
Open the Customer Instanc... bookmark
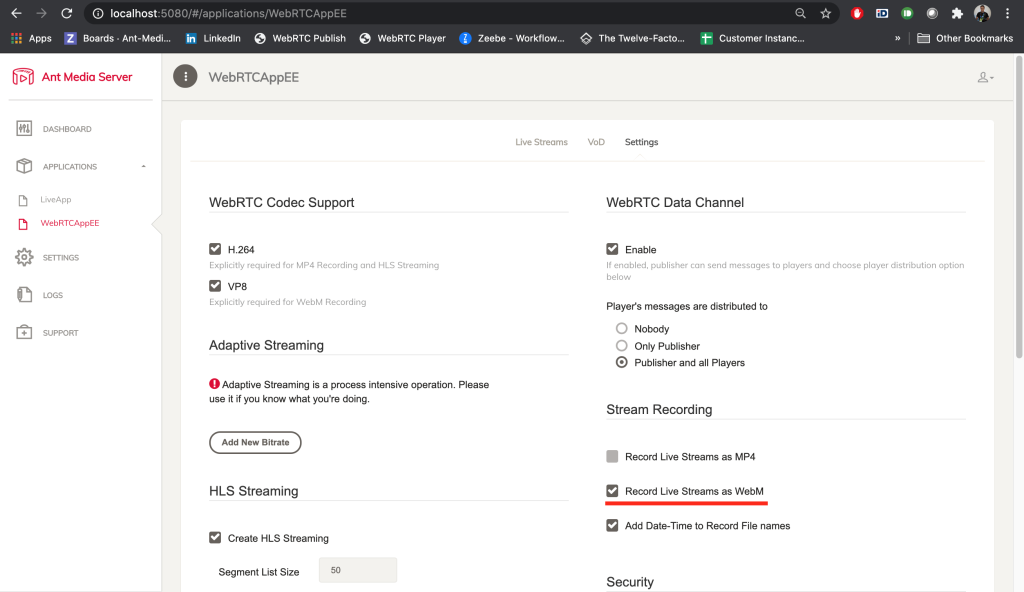pyautogui.click(x=752, y=39)
